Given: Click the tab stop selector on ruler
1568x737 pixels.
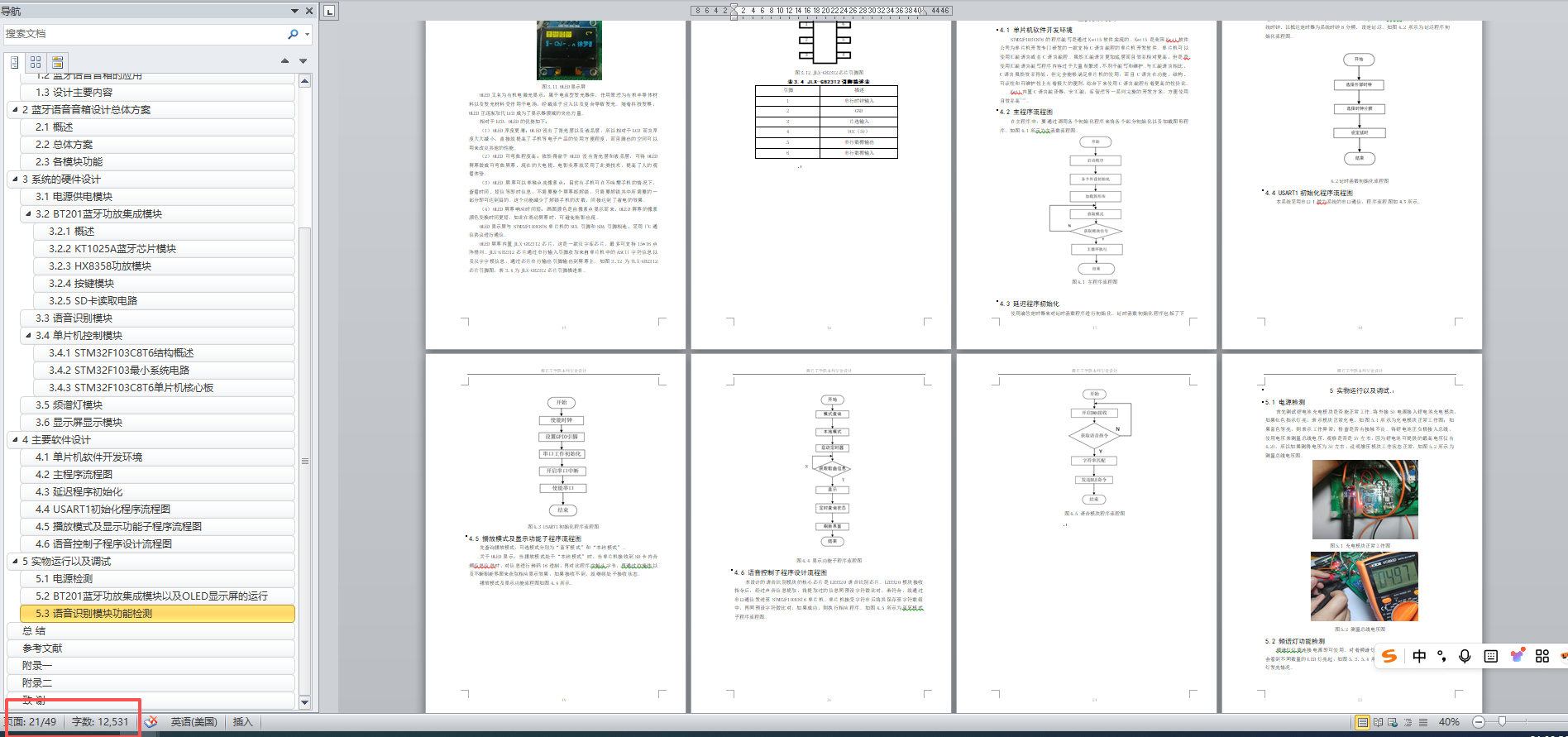Looking at the screenshot, I should coord(329,11).
